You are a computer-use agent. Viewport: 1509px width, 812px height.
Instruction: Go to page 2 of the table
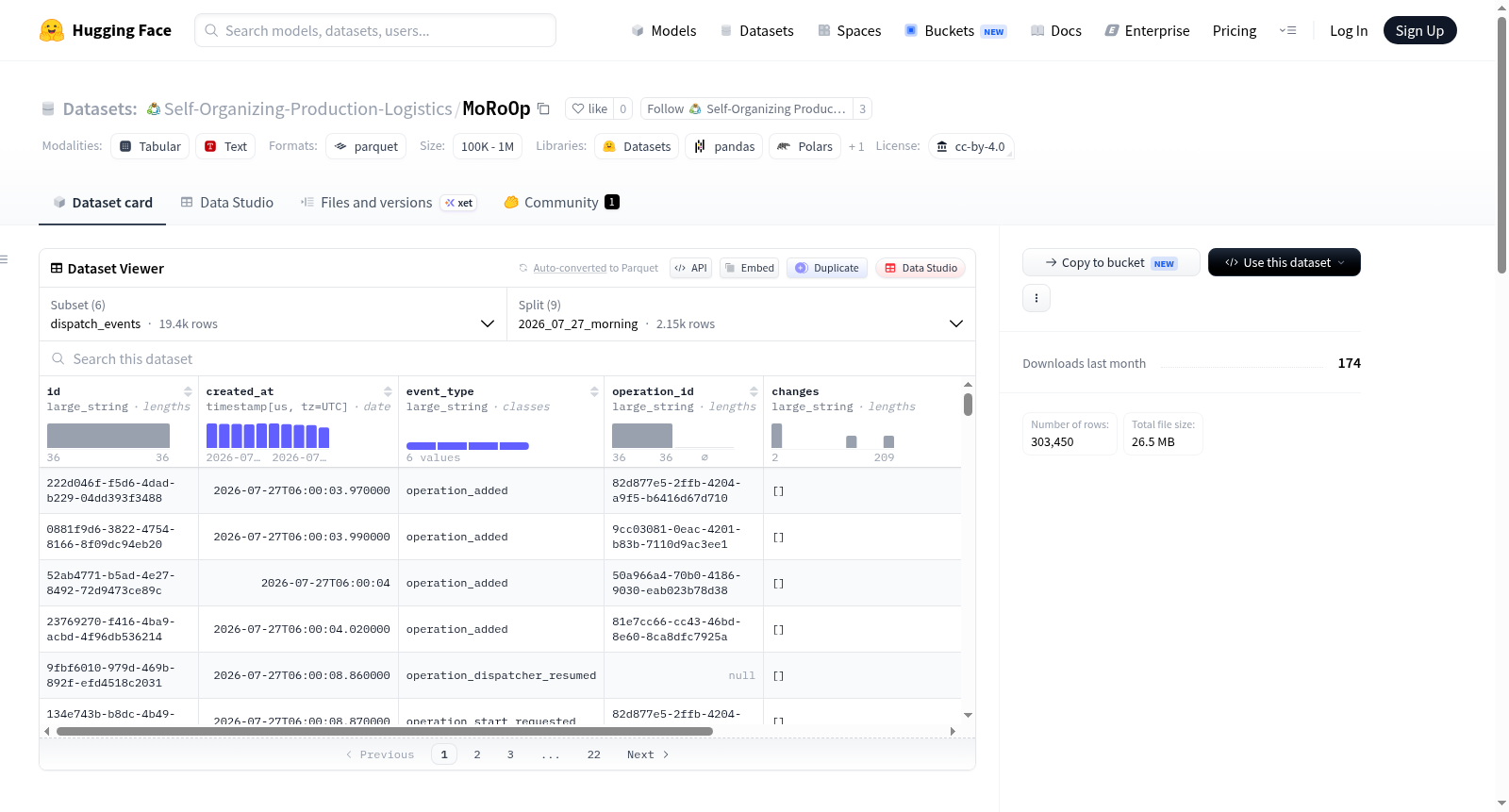pos(477,754)
